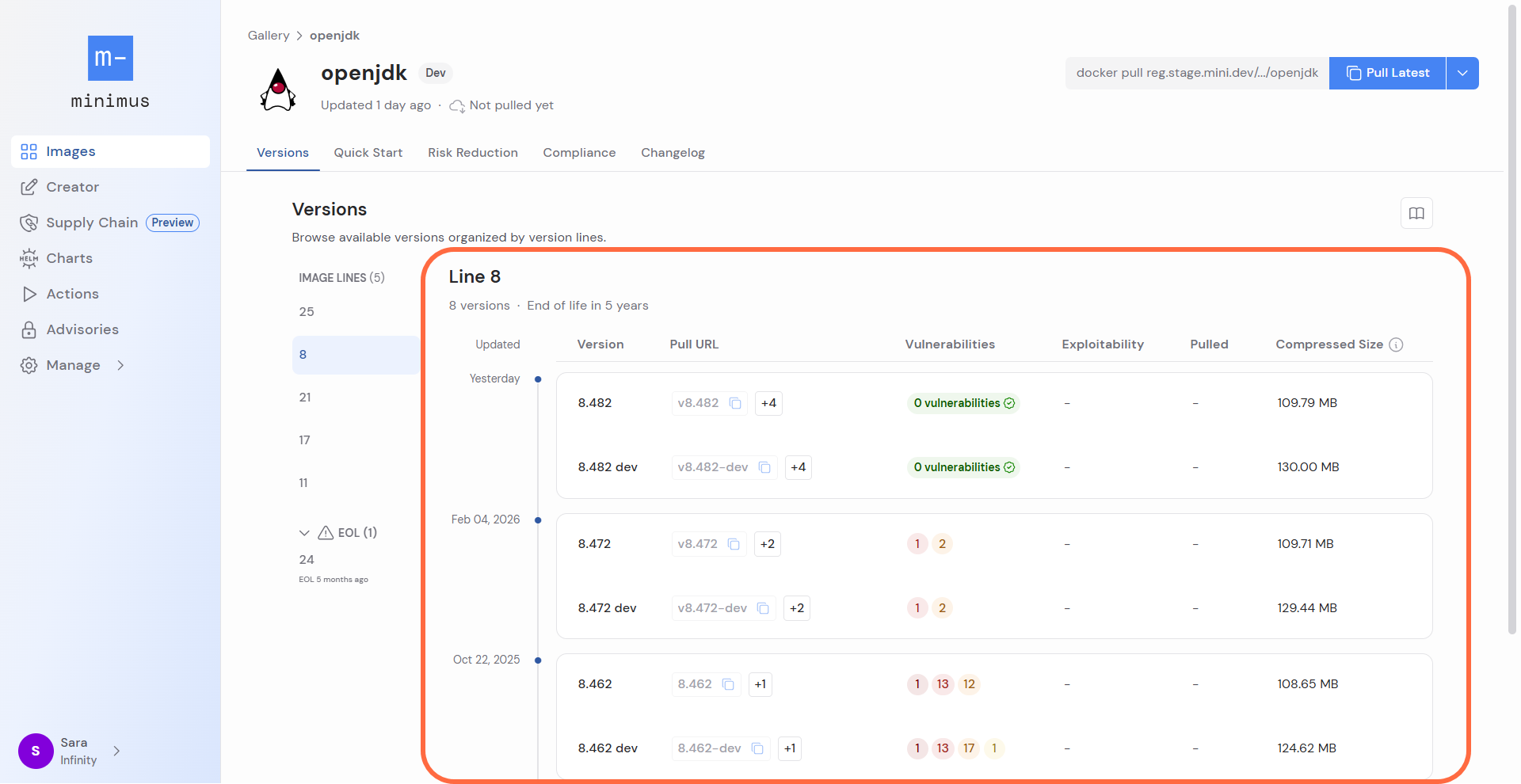Show +2 more tags for 8.472 dev
Image resolution: width=1521 pixels, height=784 pixels.
[797, 608]
